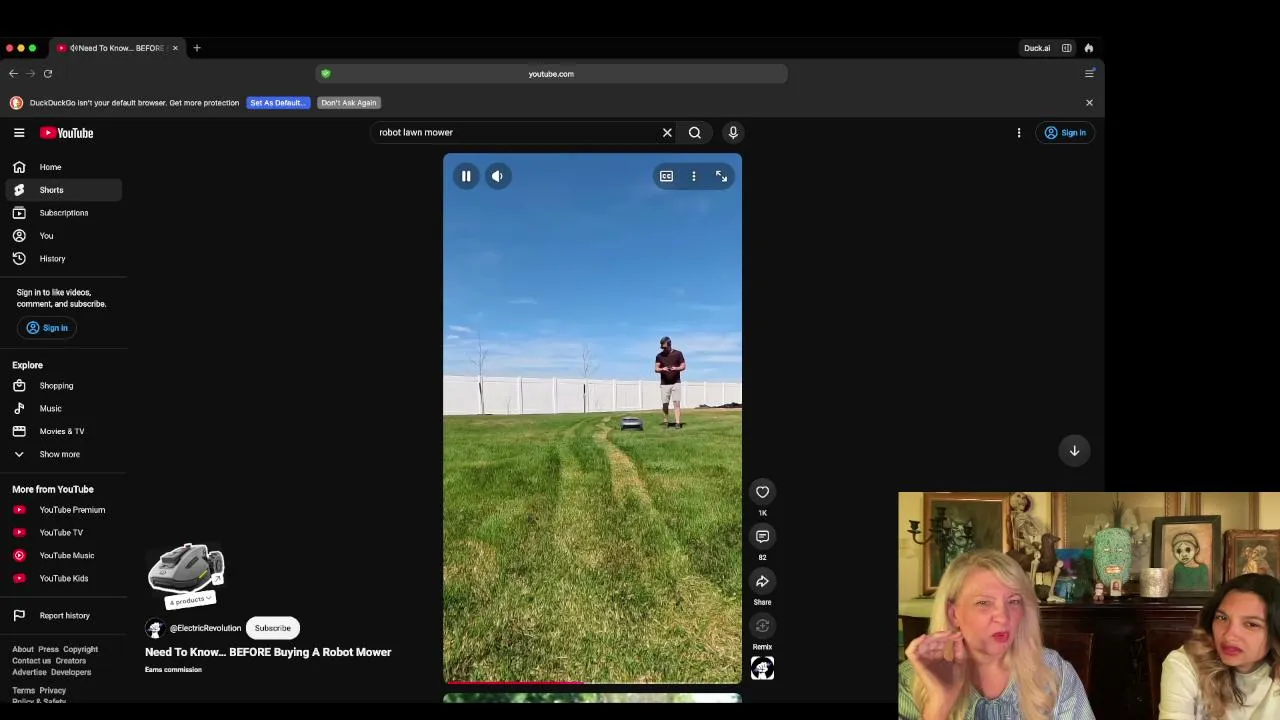
Task: Share the robot mower Short
Action: pos(762,582)
